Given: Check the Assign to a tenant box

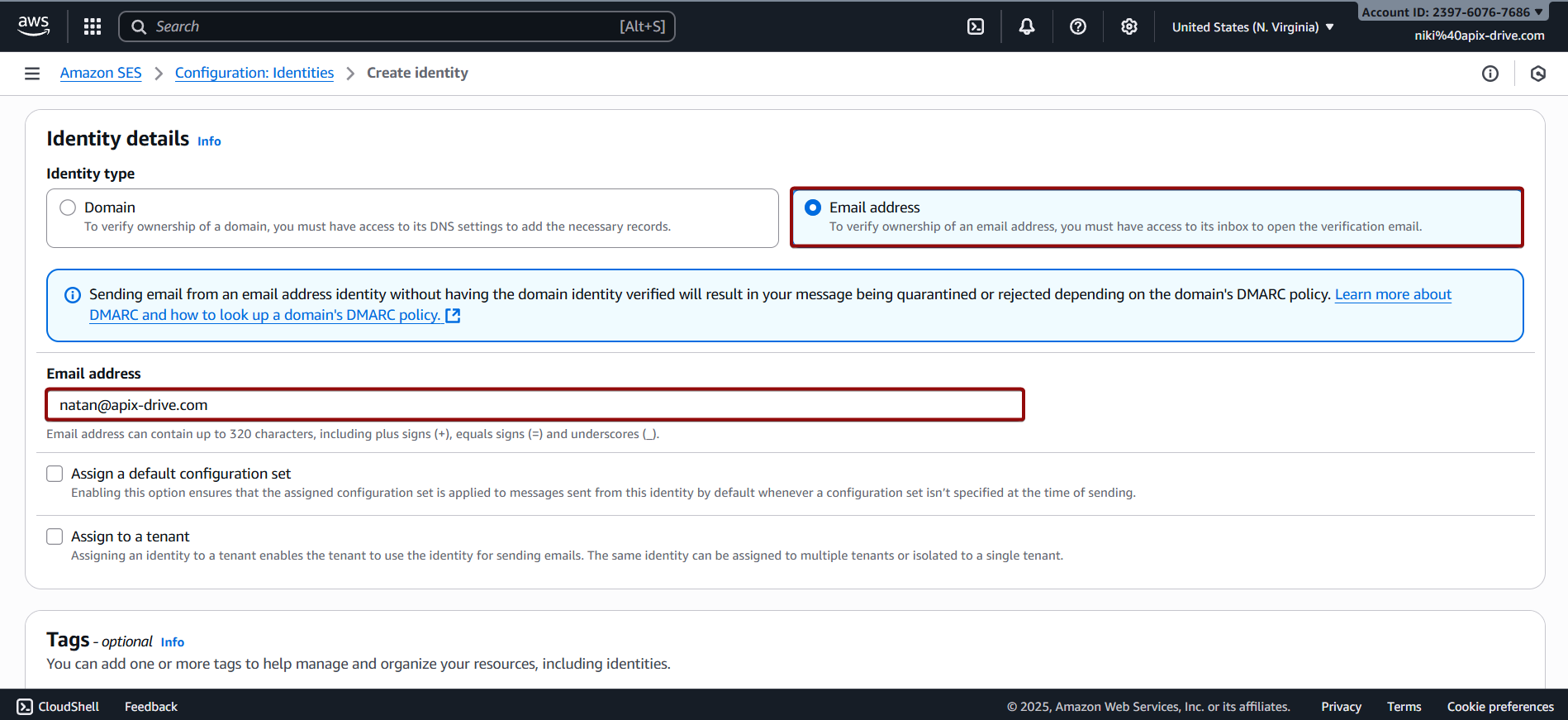Looking at the screenshot, I should [x=55, y=536].
